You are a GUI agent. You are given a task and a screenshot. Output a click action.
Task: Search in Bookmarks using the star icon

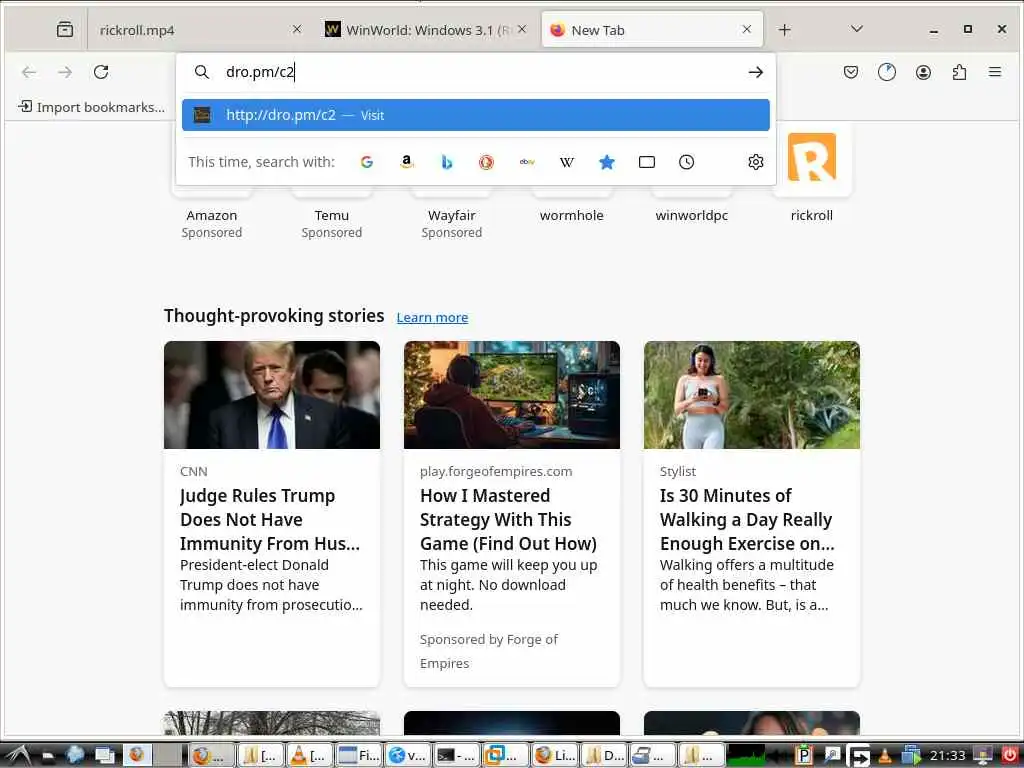[x=607, y=162]
